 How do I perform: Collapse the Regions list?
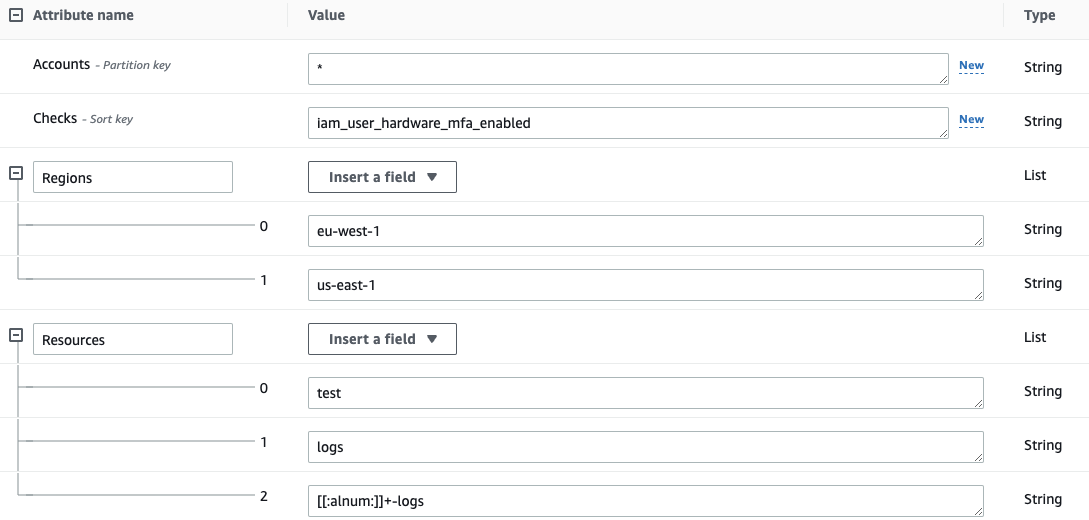click(x=16, y=173)
